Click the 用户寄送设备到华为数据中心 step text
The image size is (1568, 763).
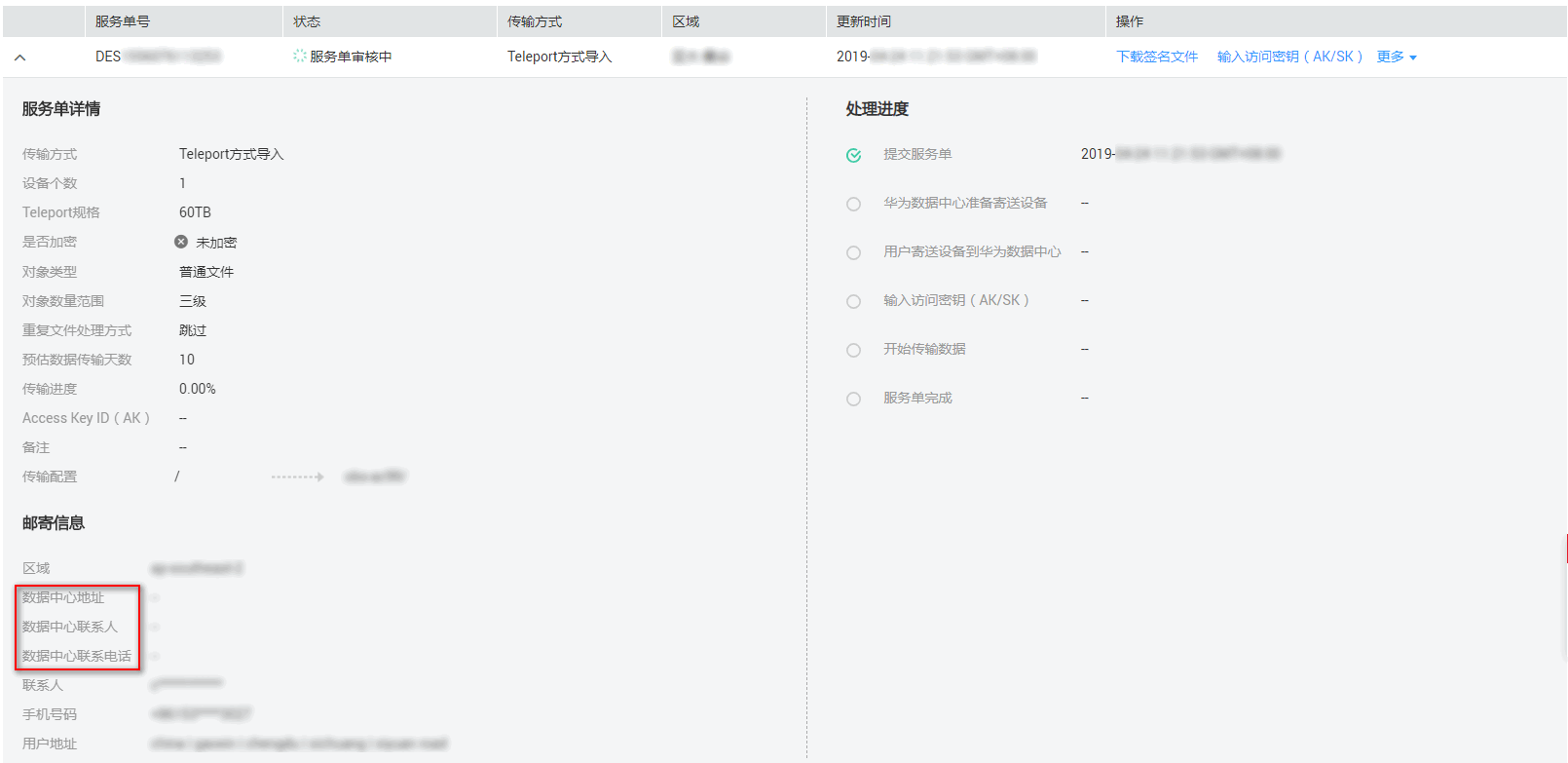point(972,251)
